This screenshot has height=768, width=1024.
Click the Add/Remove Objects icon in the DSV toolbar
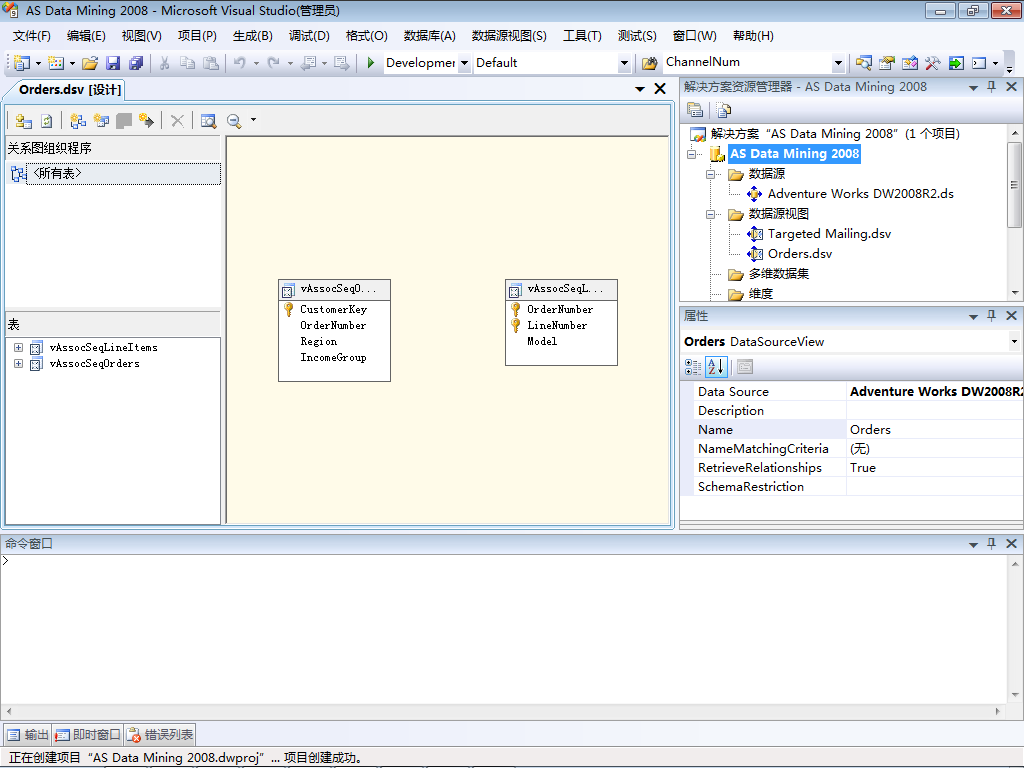click(24, 121)
